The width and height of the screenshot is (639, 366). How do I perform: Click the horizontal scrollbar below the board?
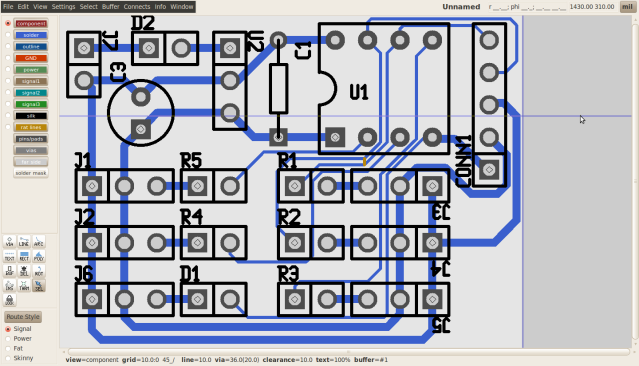[x=348, y=352]
